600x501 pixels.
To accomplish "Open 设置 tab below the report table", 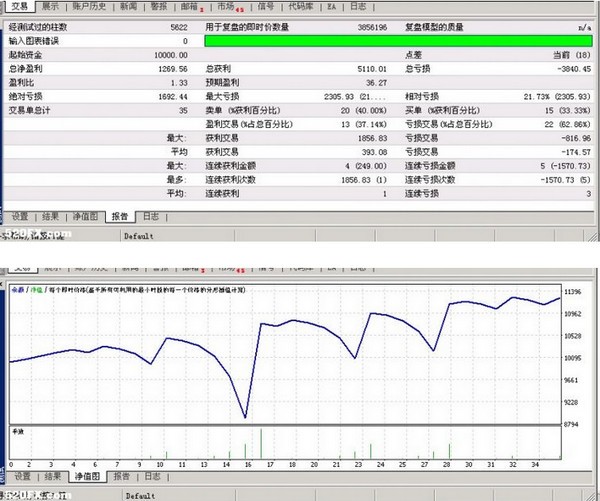I will tap(20, 215).
